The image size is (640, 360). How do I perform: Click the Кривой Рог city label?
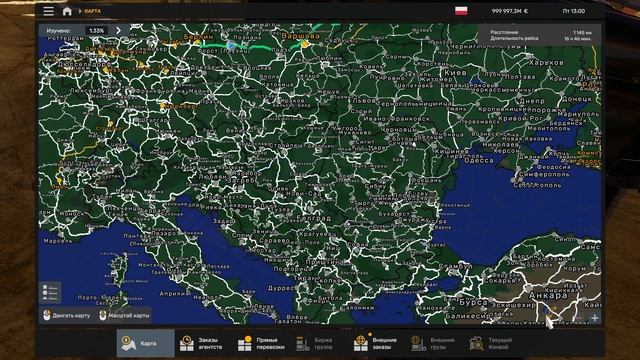[519, 118]
